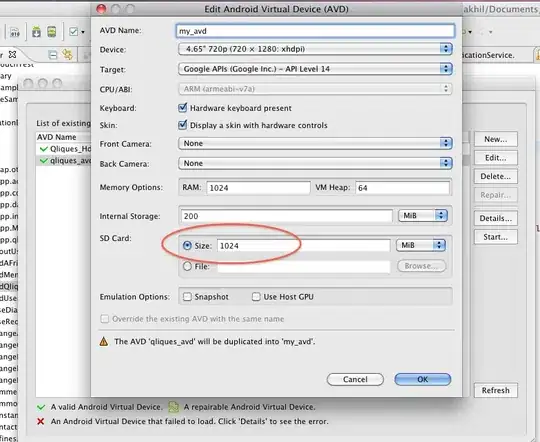Image resolution: width=540 pixels, height=442 pixels.
Task: Open the Target API level dropdown
Action: [315, 69]
